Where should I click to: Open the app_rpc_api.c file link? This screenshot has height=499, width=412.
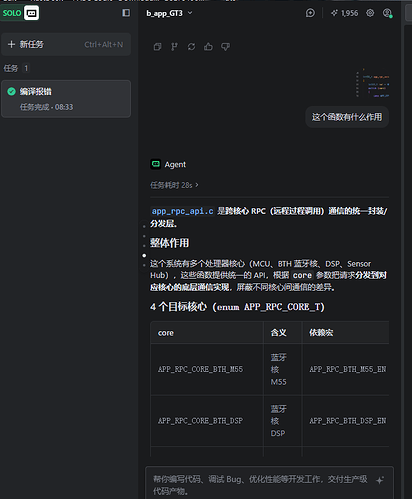point(182,211)
